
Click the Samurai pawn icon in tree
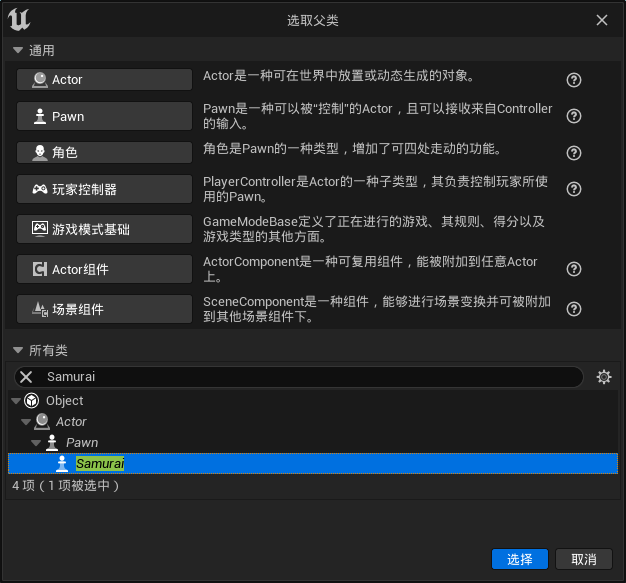[62, 464]
